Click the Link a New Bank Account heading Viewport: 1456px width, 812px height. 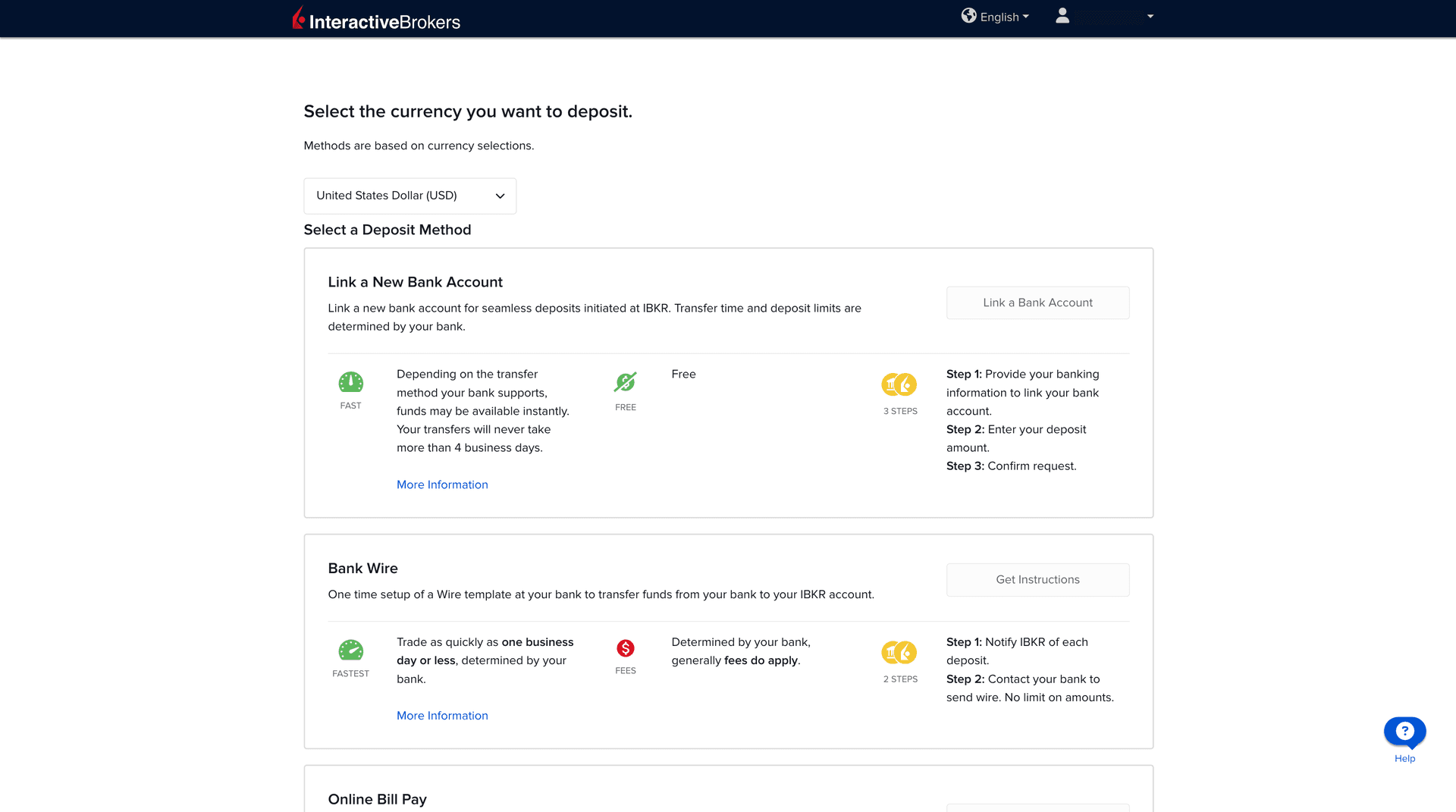click(416, 282)
